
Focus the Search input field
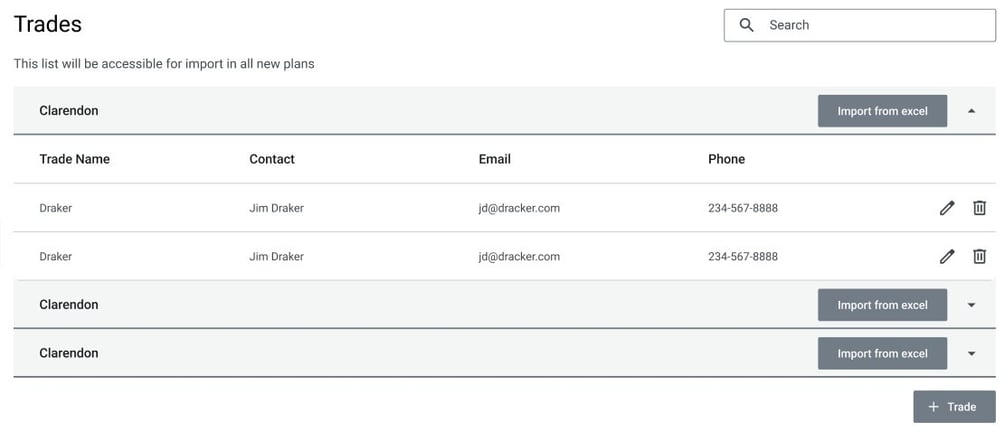(x=860, y=25)
